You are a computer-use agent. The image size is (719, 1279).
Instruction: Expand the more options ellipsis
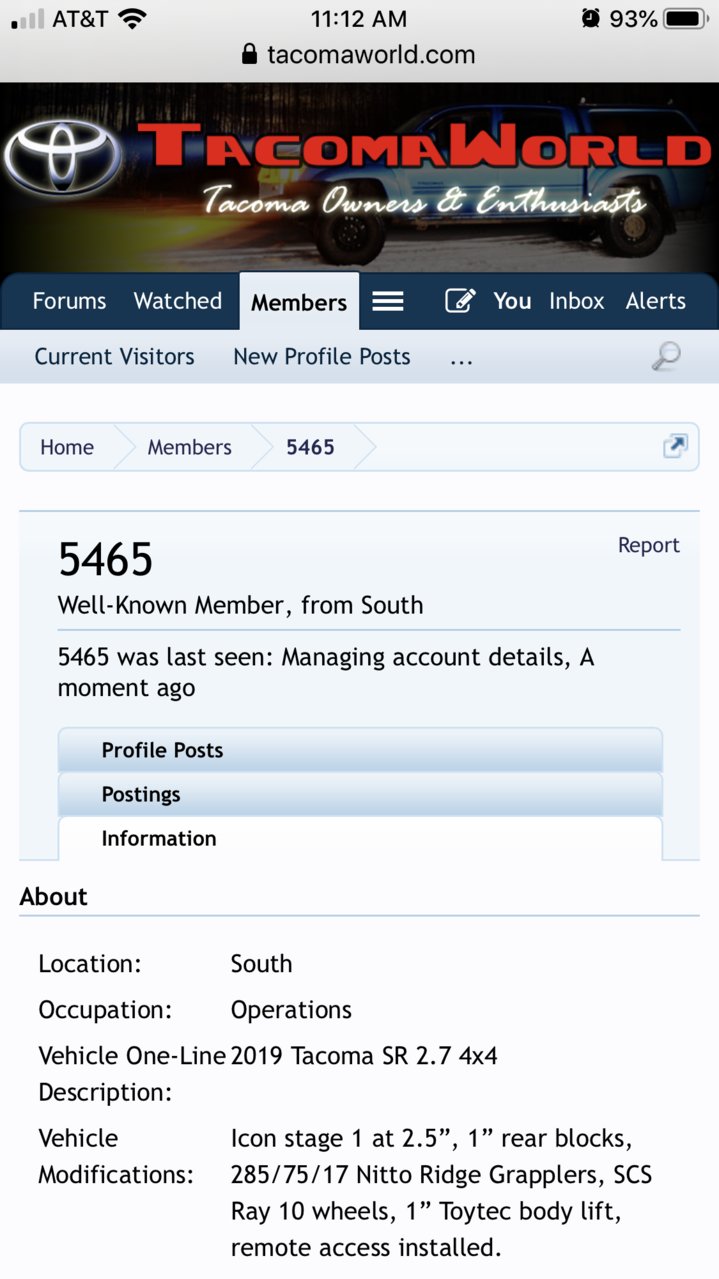[461, 359]
